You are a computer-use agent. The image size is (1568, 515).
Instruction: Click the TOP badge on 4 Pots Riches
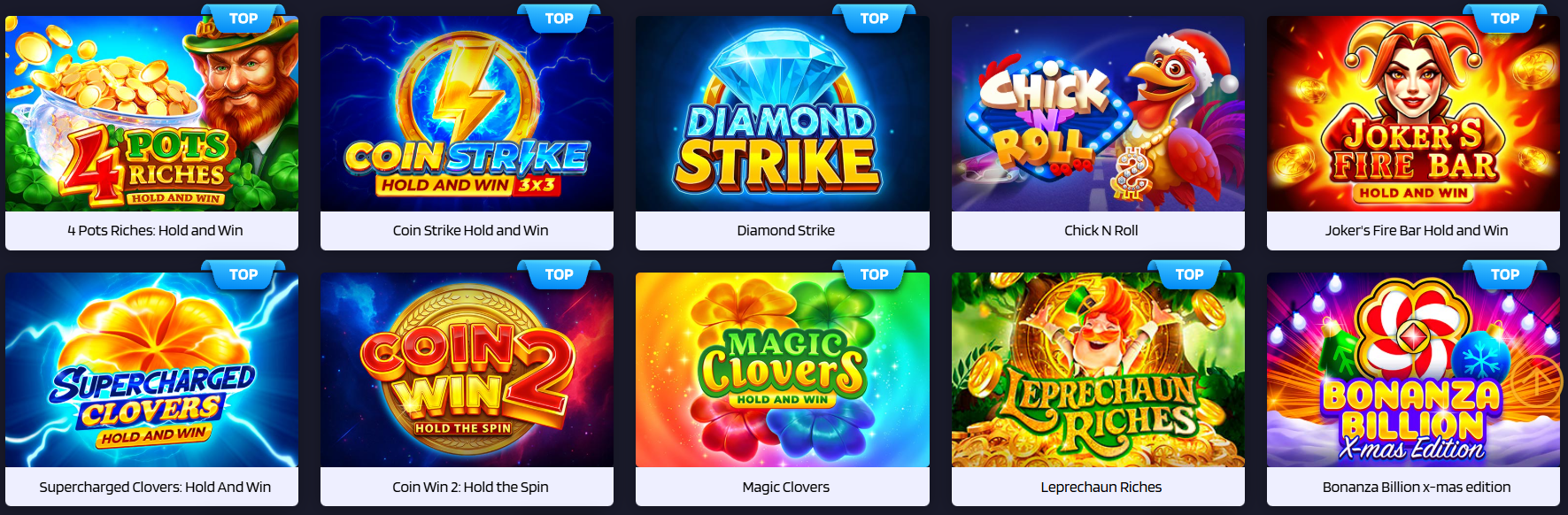(243, 19)
